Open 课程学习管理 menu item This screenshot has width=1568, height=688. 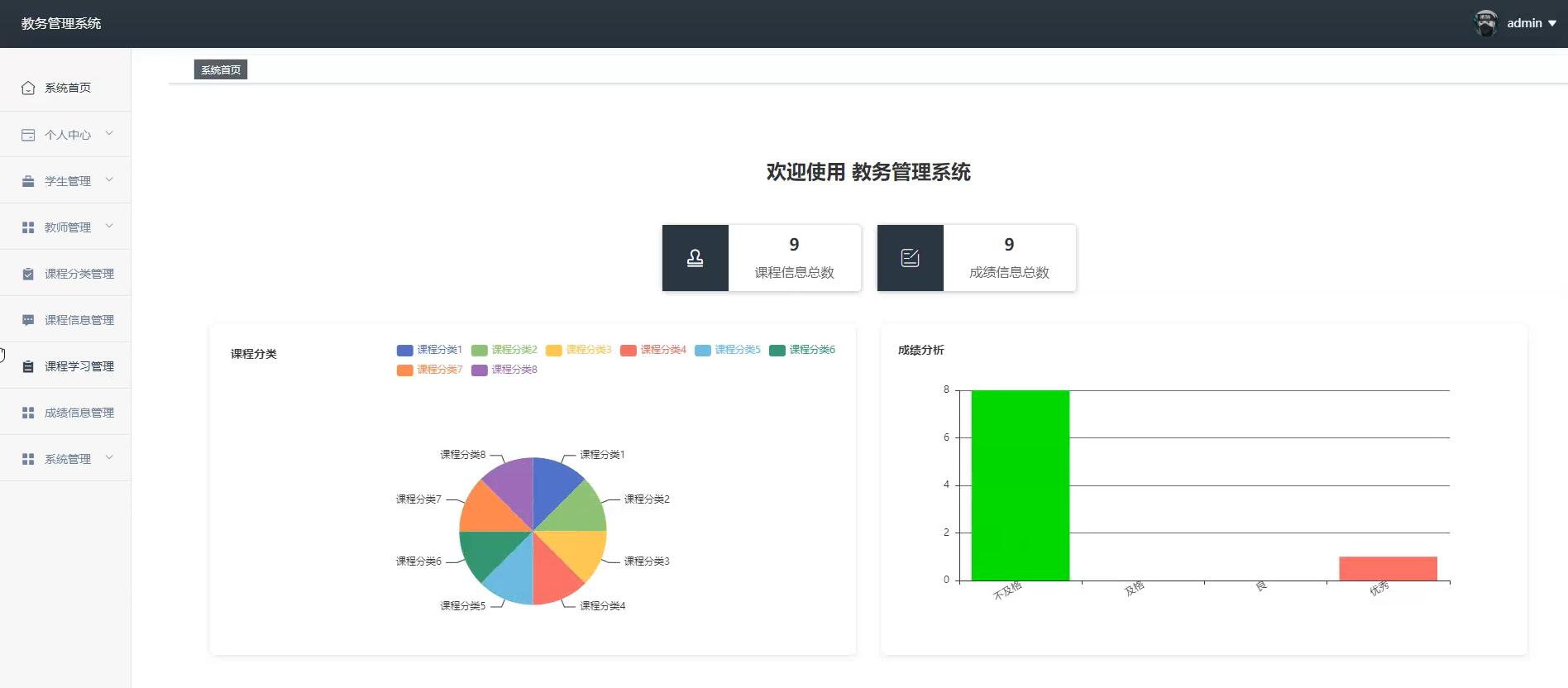(65, 365)
